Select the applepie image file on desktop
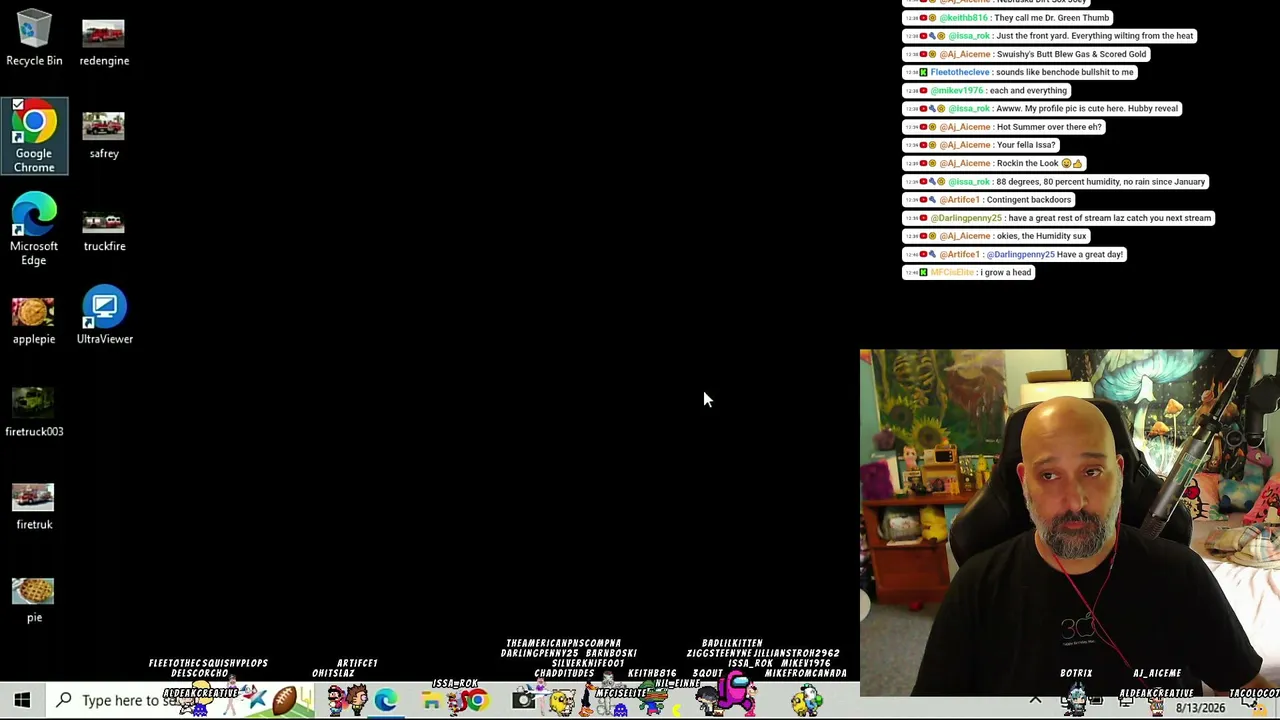This screenshot has height=720, width=1280. click(x=34, y=321)
